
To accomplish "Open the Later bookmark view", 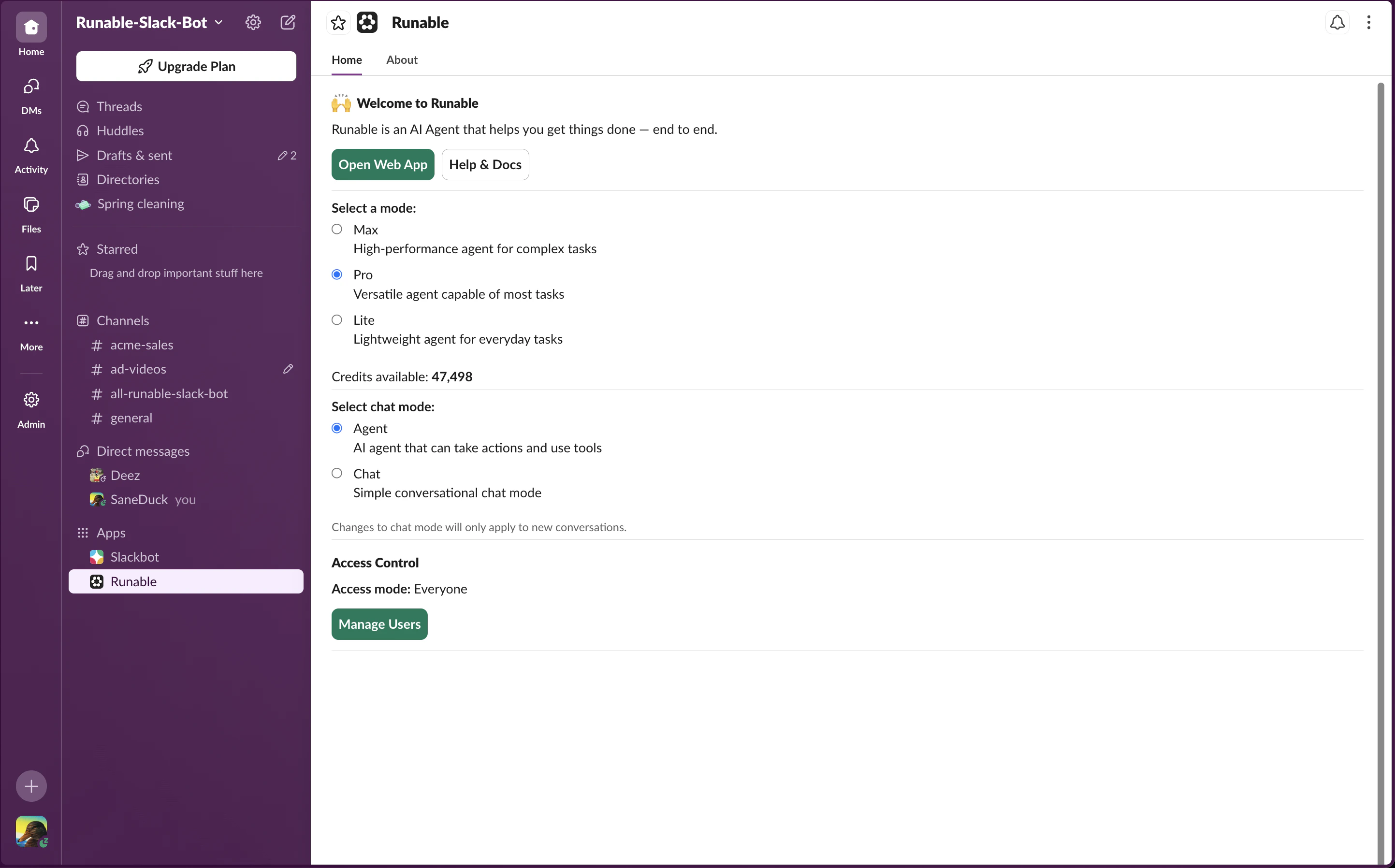I will pos(31,273).
